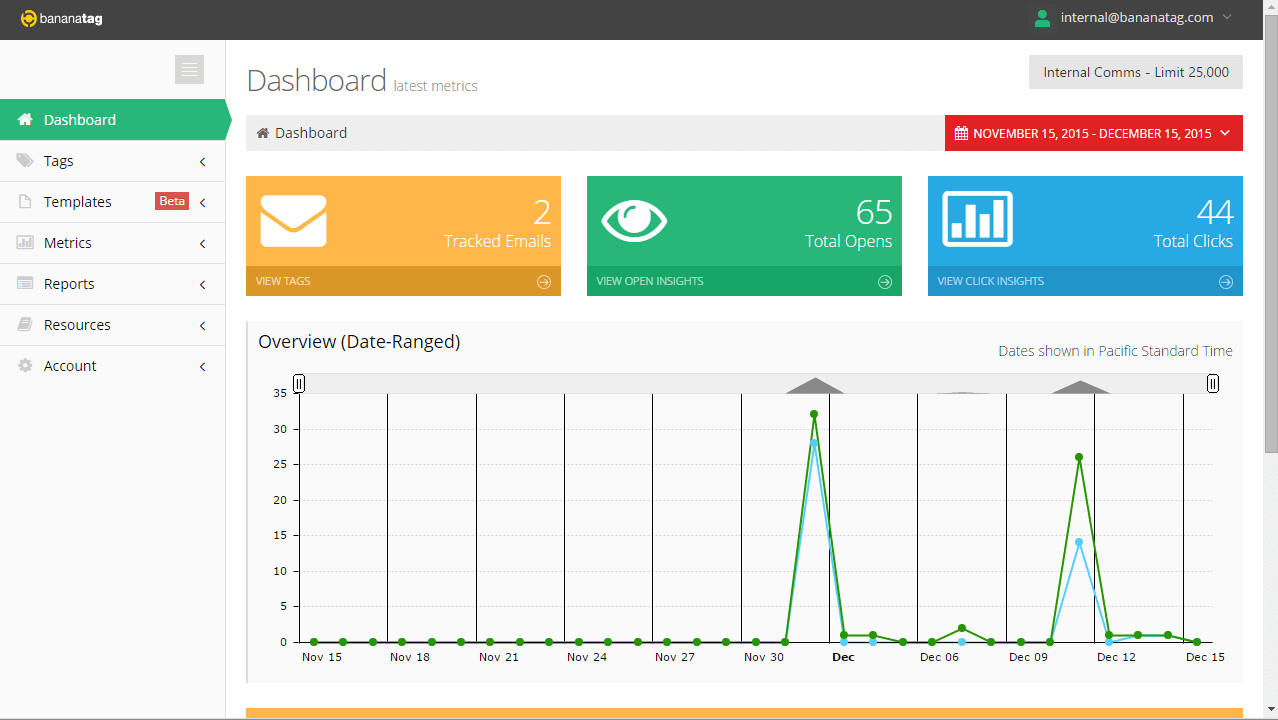Click the arrow icon beside View Tags

tap(544, 282)
